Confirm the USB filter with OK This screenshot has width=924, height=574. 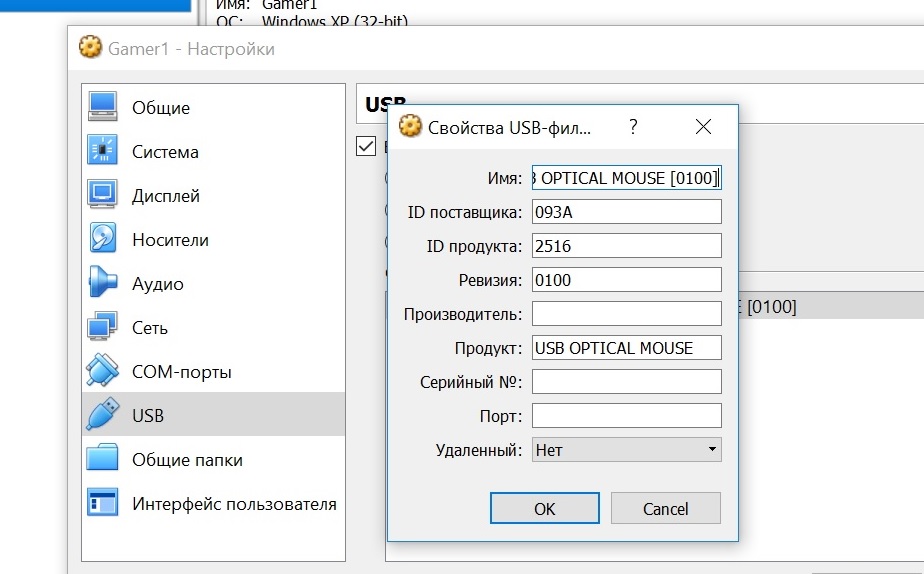[544, 508]
